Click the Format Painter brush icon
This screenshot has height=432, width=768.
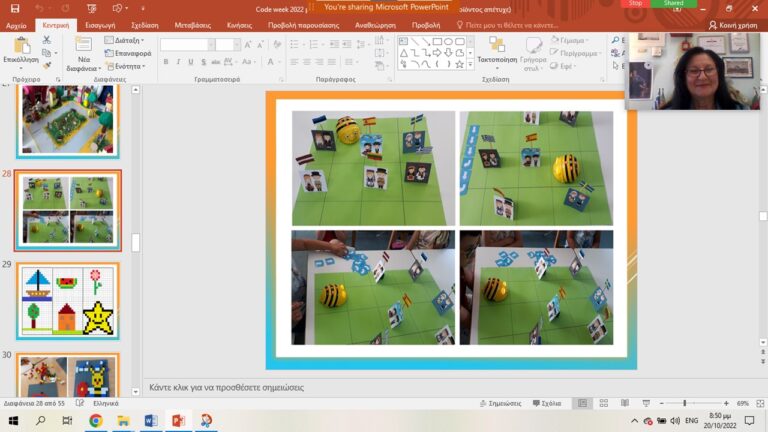pyautogui.click(x=47, y=67)
